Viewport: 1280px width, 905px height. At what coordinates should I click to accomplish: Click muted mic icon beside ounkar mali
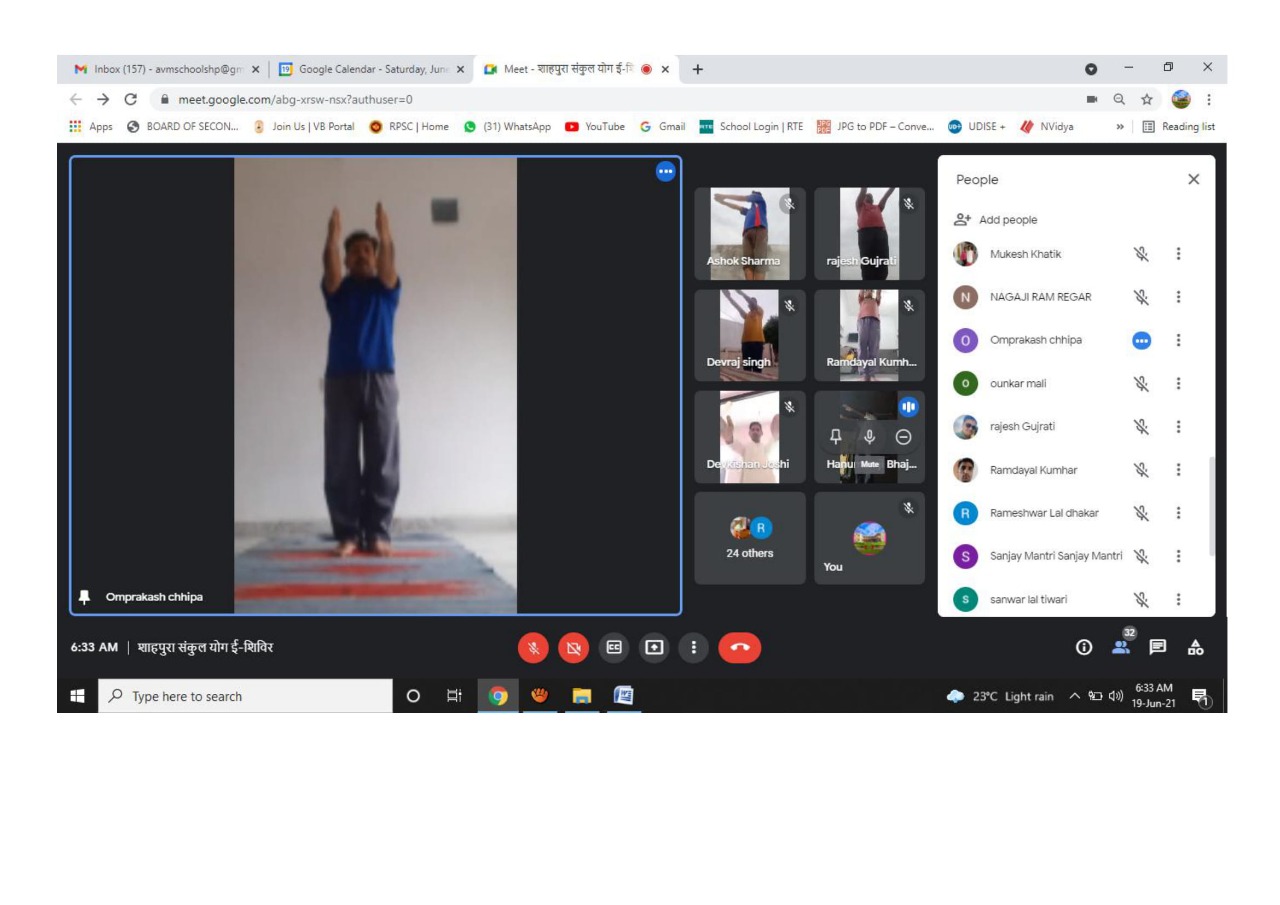[1141, 383]
